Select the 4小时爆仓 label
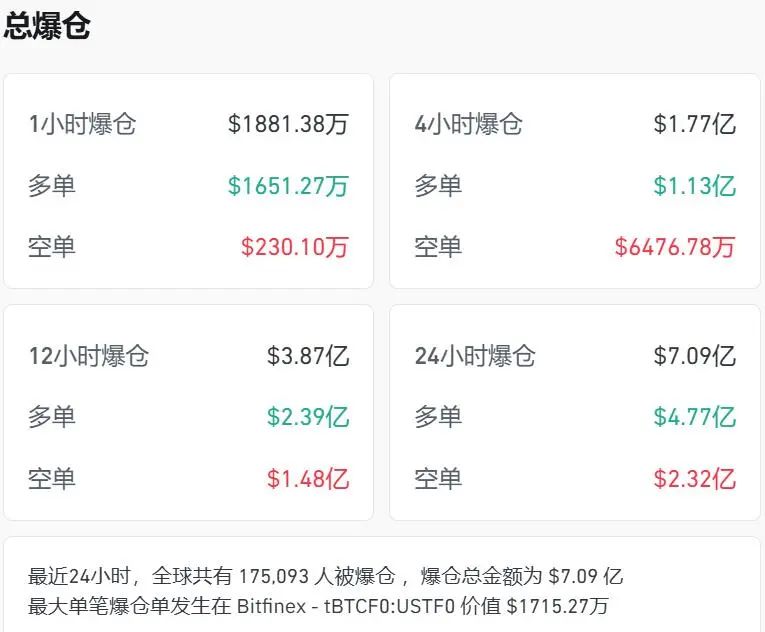Screen dimensions: 765x632 (469, 125)
